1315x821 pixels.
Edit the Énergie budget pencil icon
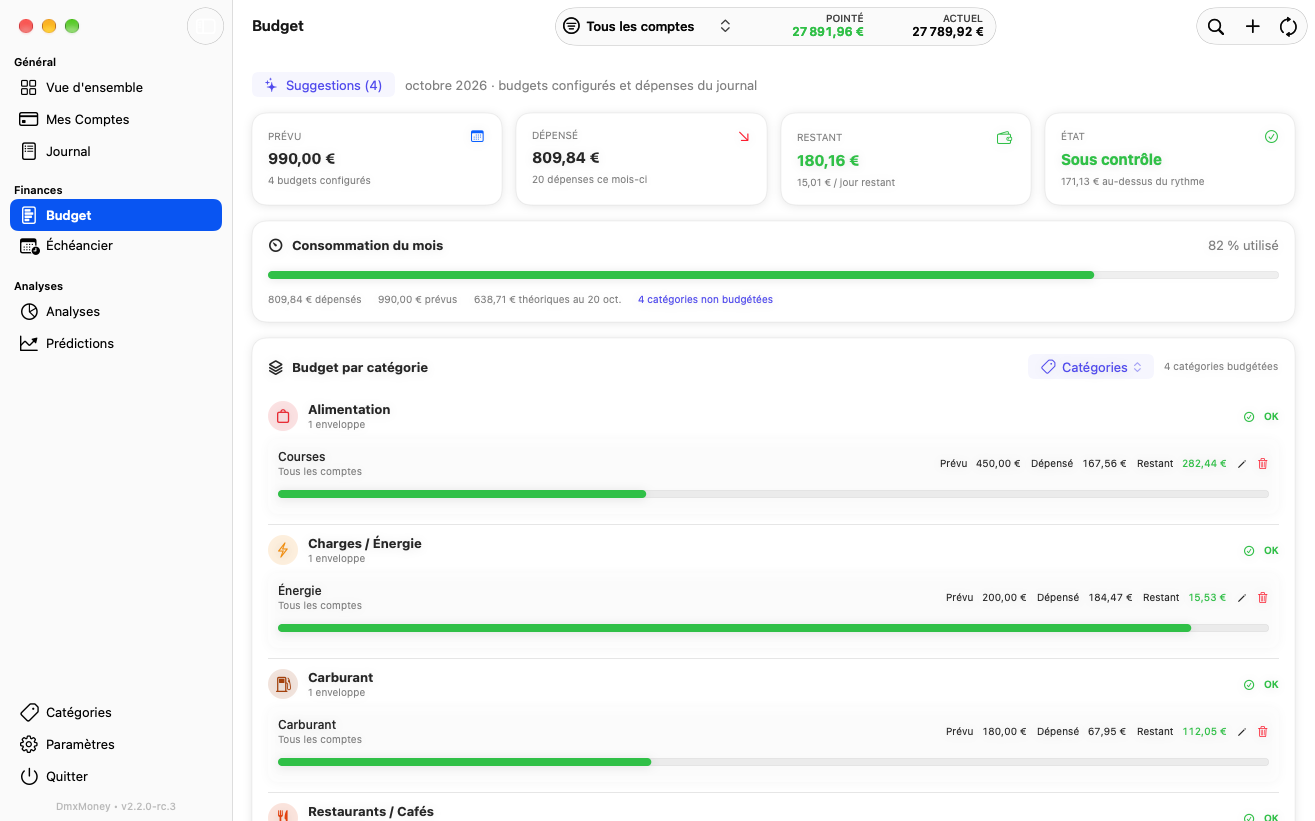1242,598
